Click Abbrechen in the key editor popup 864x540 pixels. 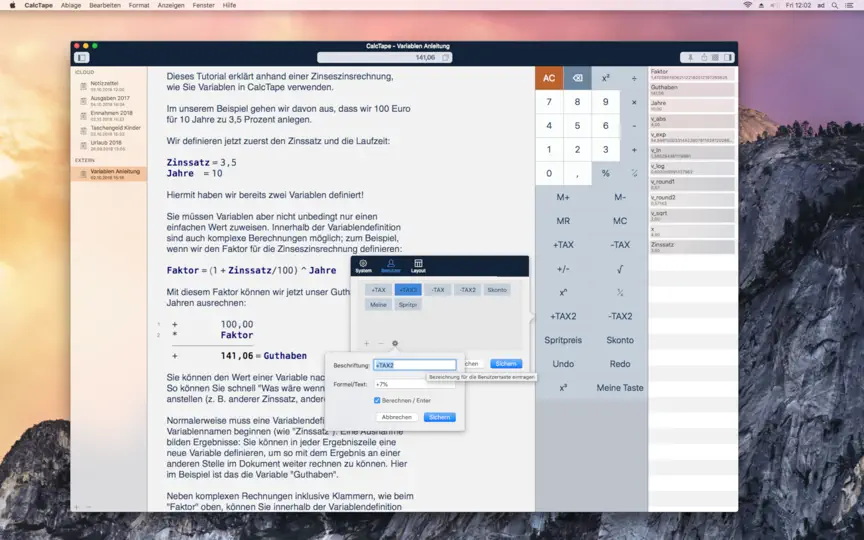[397, 417]
